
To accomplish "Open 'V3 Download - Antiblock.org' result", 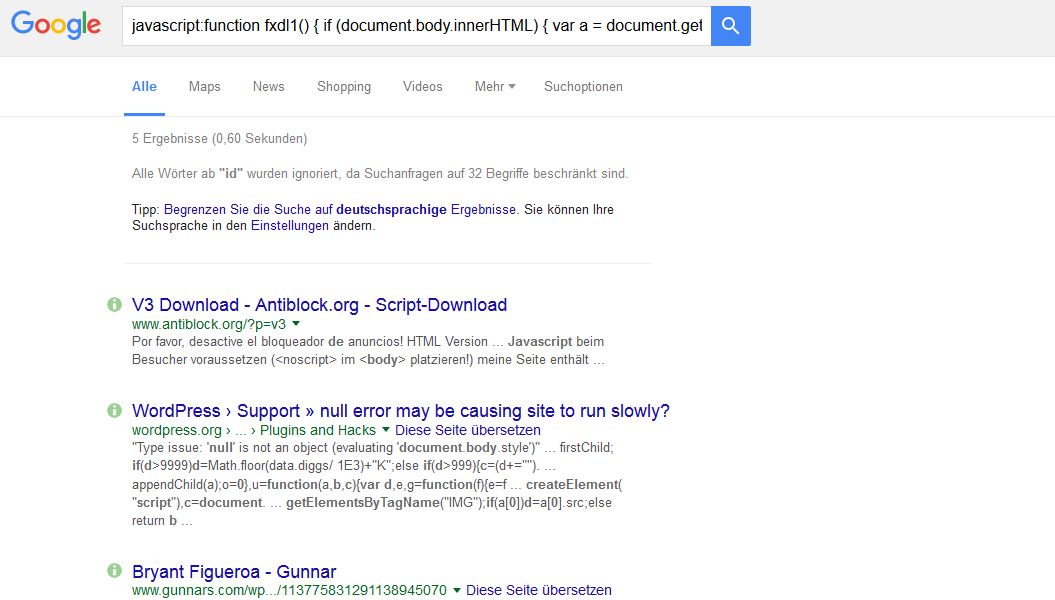I will (320, 305).
